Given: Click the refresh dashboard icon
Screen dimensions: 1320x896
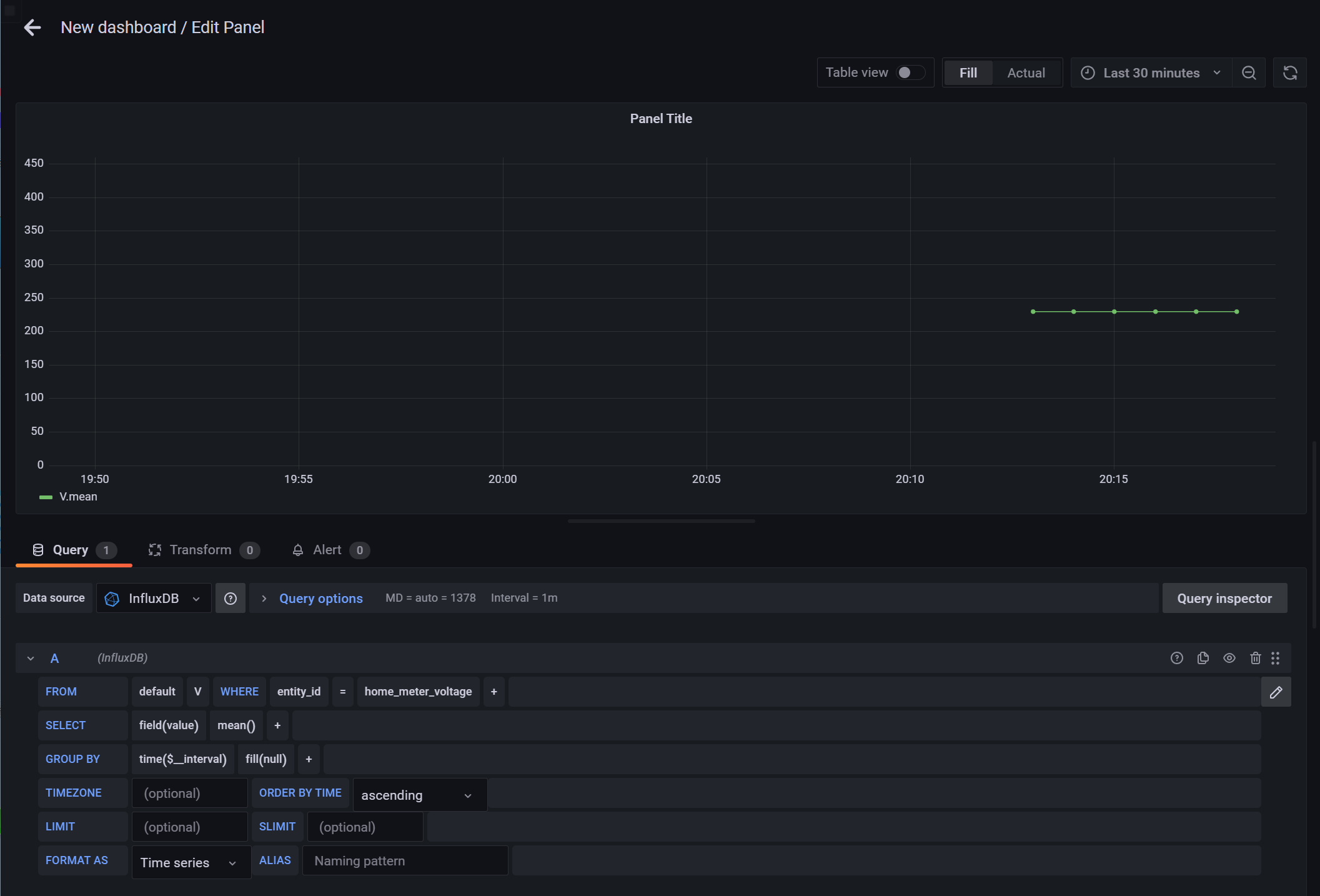Looking at the screenshot, I should pyautogui.click(x=1290, y=73).
